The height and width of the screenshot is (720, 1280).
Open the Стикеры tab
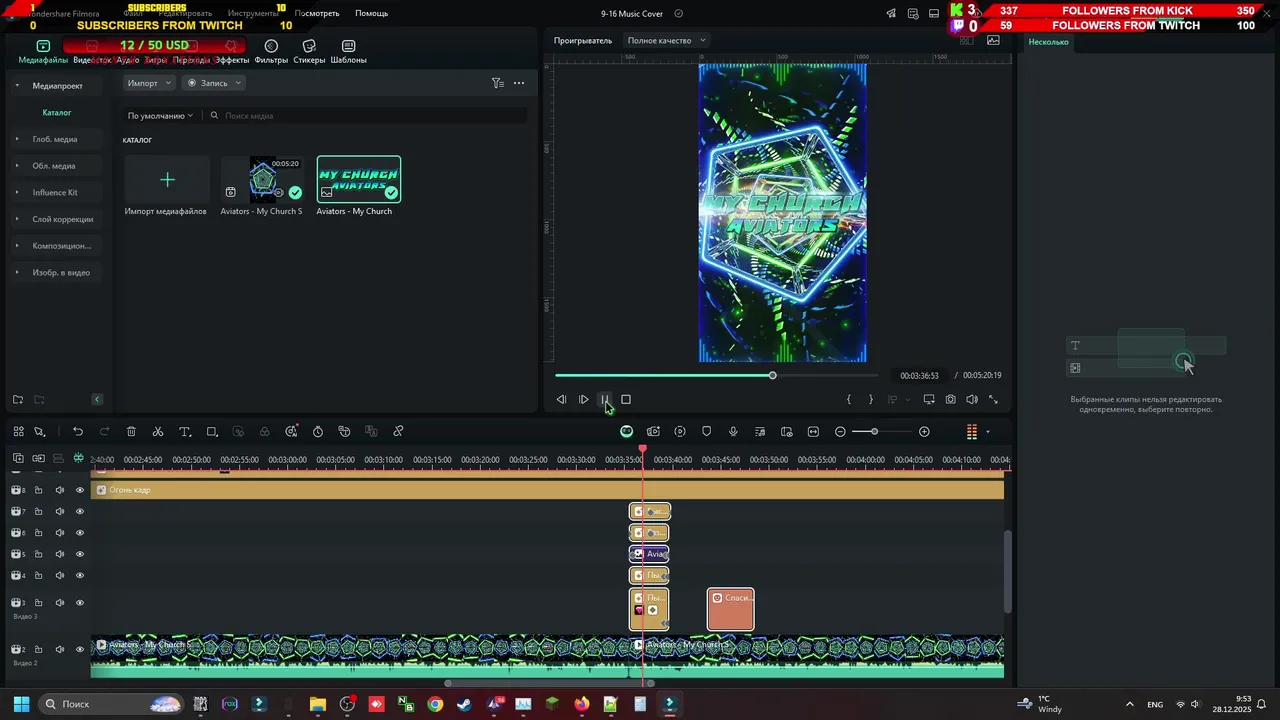(309, 52)
